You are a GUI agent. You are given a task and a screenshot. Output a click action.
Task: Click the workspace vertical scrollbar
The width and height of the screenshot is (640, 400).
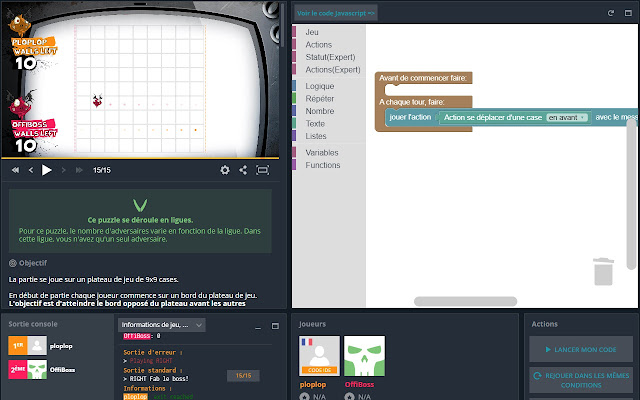click(631, 194)
